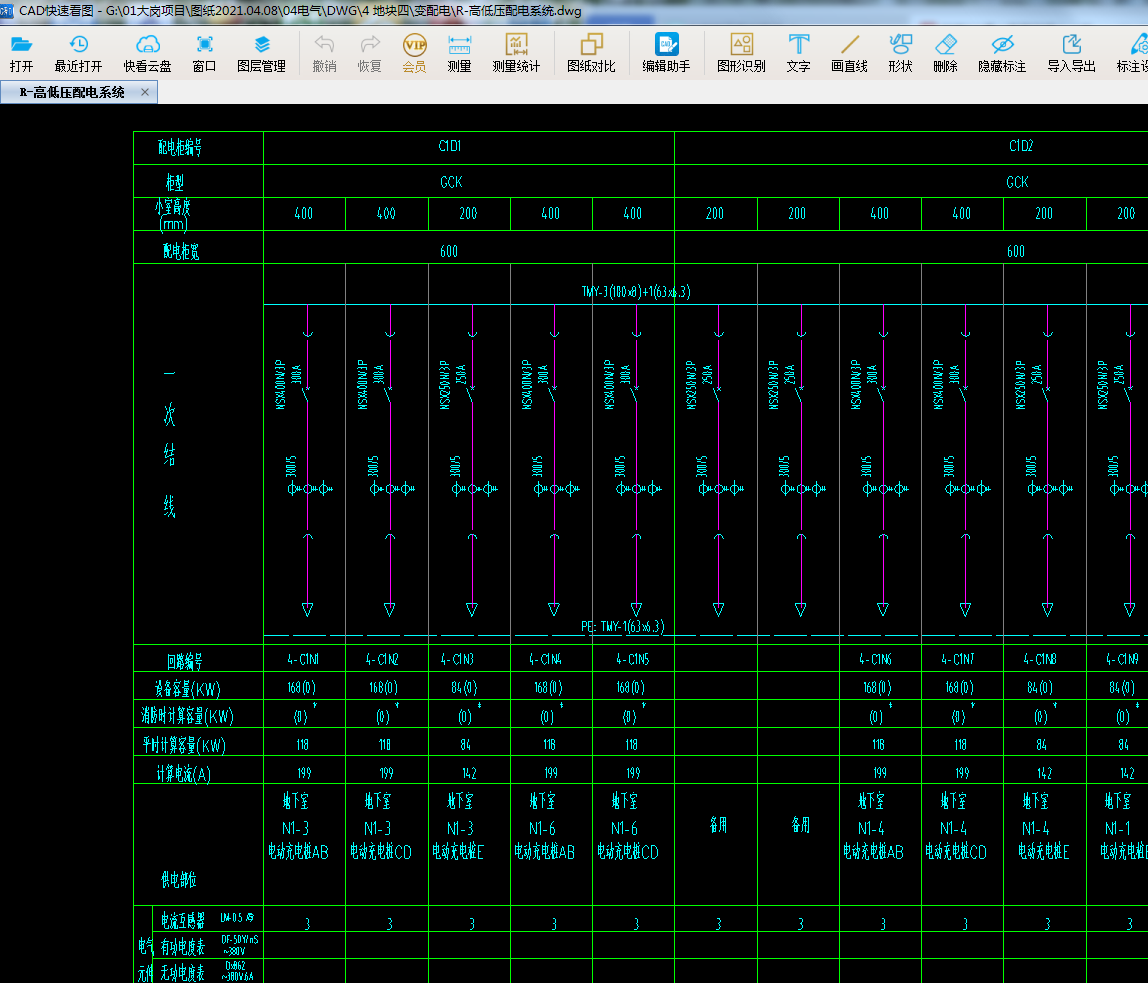The height and width of the screenshot is (983, 1148).
Task: Toggle 隐藏标注 hide annotations
Action: tap(1002, 53)
